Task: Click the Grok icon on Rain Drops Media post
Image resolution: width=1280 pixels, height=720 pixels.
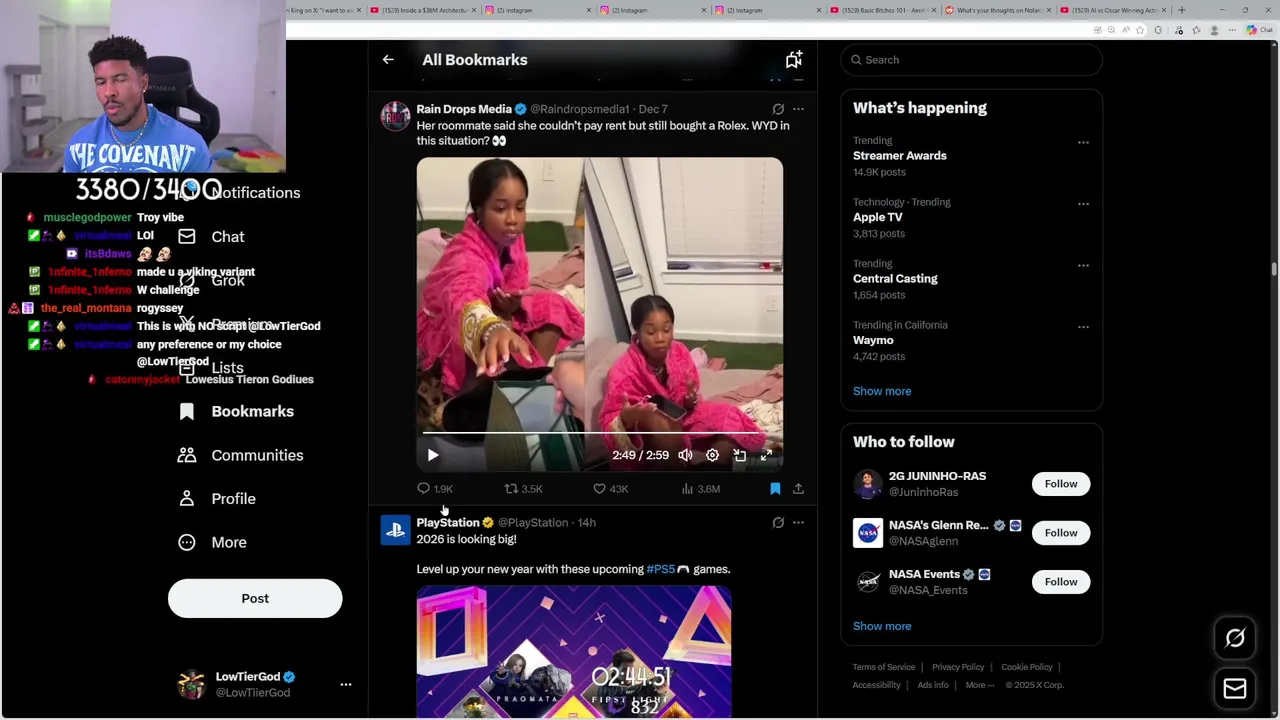Action: click(778, 109)
